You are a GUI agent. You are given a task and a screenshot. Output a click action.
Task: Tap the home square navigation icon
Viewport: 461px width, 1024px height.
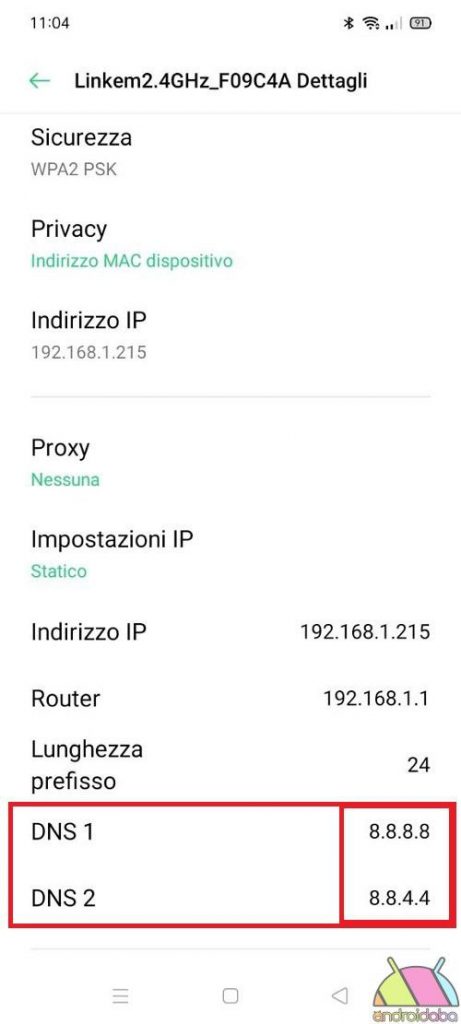click(x=230, y=996)
